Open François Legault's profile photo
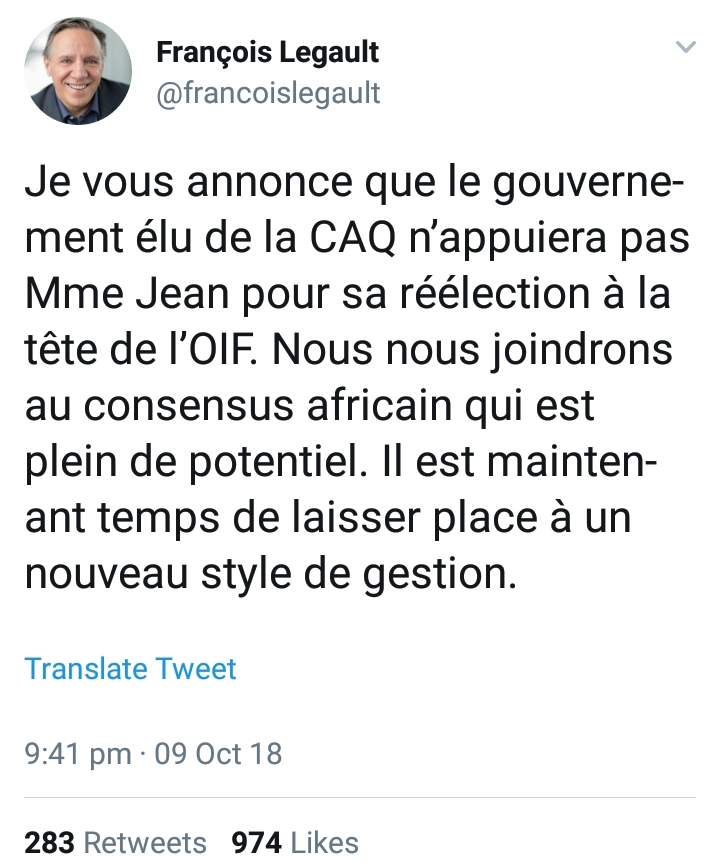This screenshot has width=720, height=868. pos(78,71)
